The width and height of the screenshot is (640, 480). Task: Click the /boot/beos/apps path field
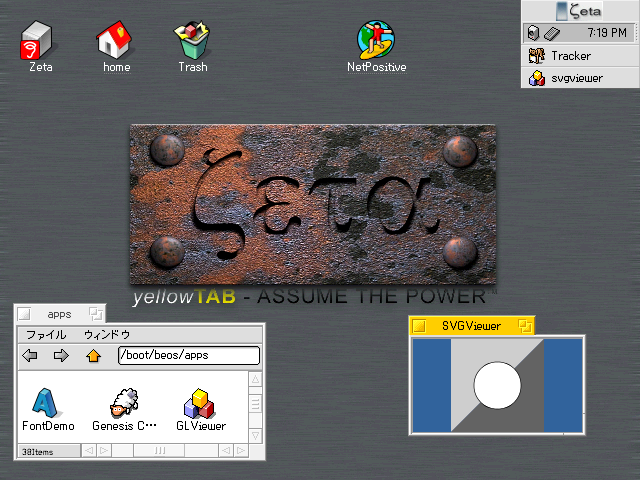point(189,355)
